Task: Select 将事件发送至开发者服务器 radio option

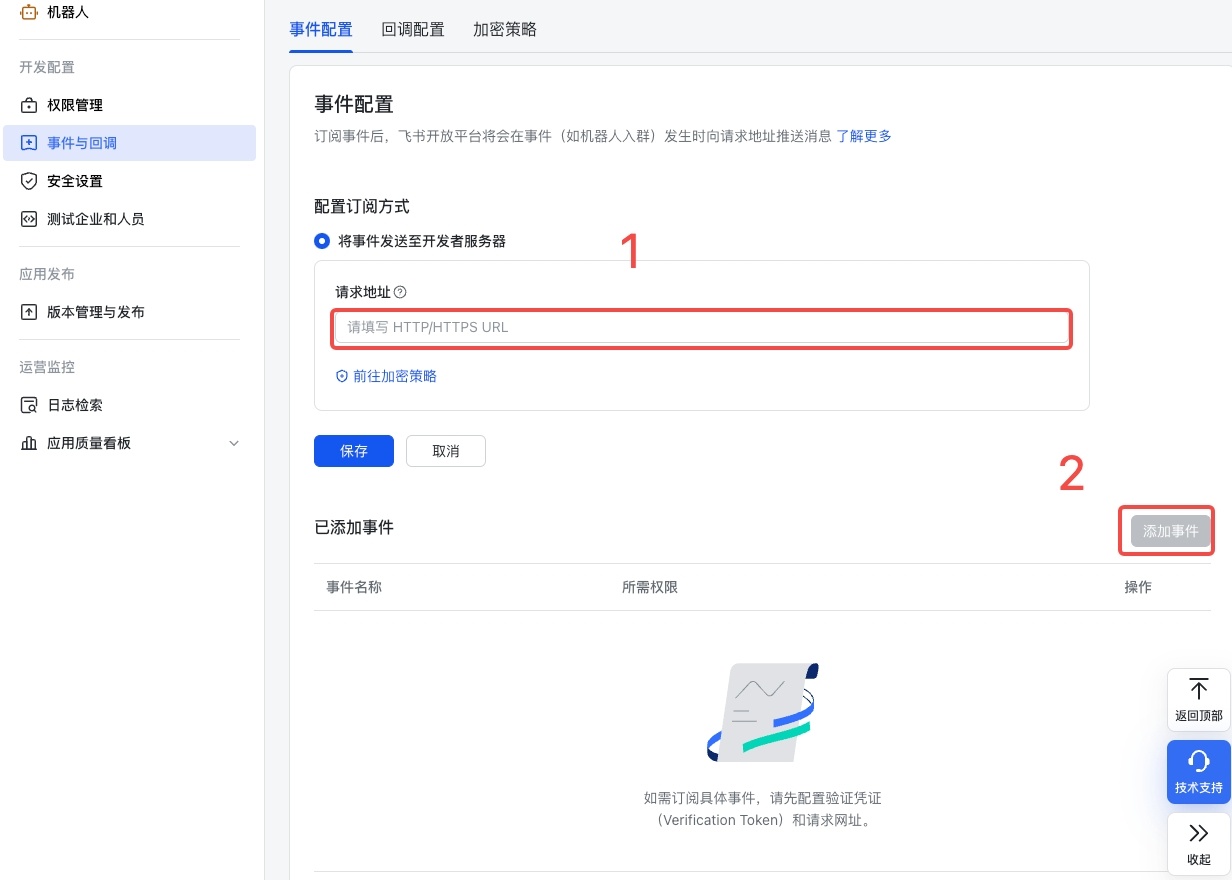Action: click(x=322, y=241)
